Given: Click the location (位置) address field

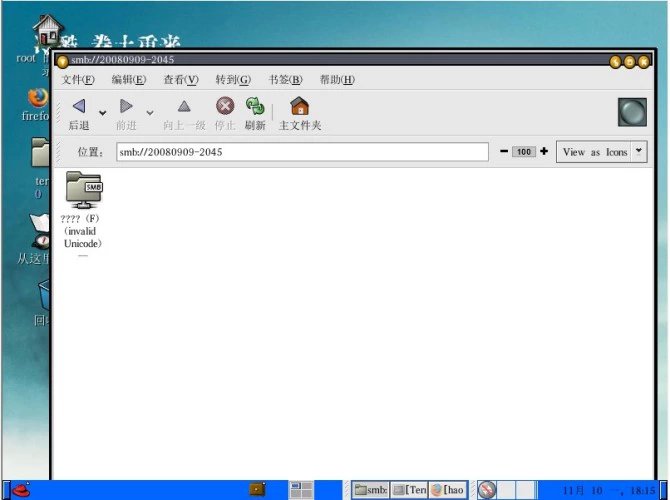Looking at the screenshot, I should tap(300, 152).
